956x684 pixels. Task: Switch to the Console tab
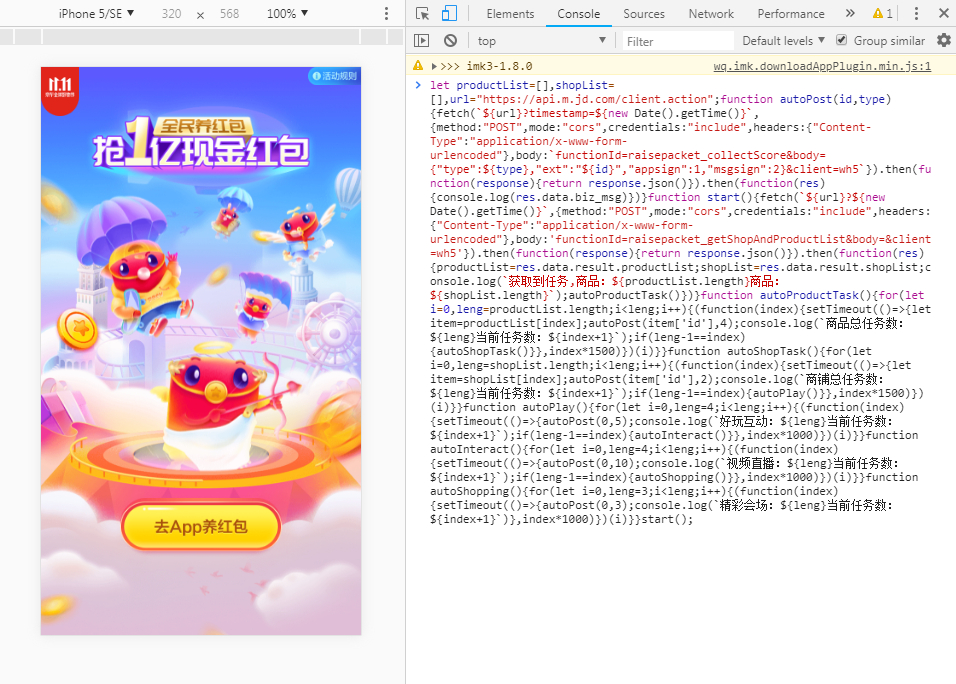pos(579,13)
